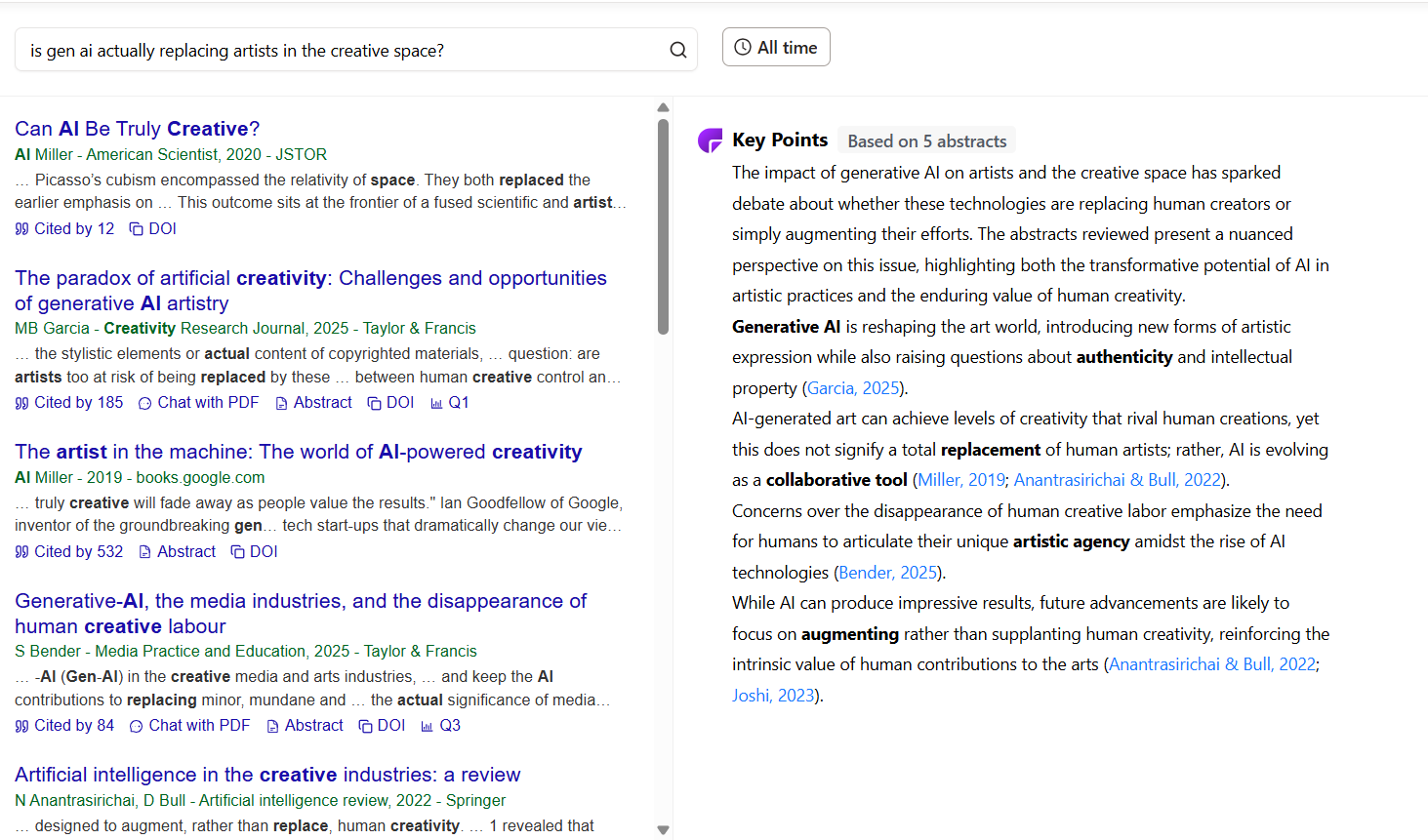Open Chat with PDF for Bender paper
The height and width of the screenshot is (840, 1428).
click(x=190, y=725)
